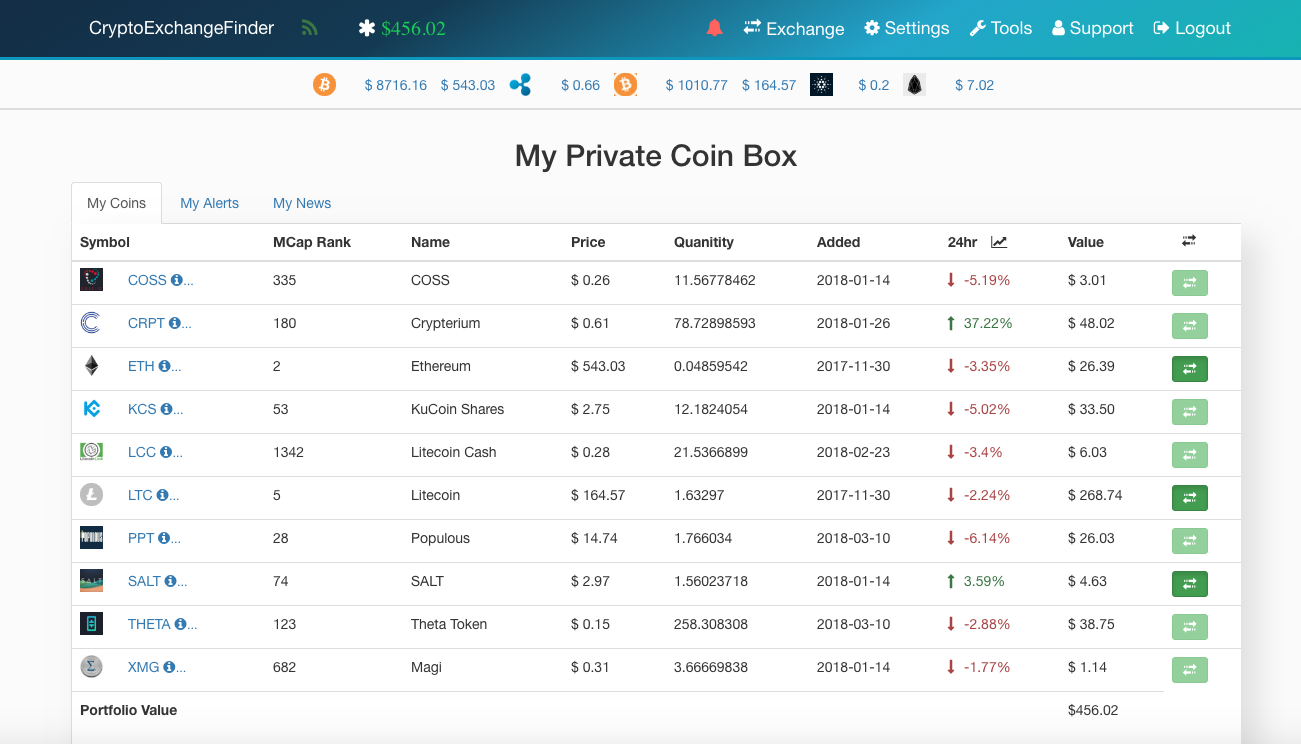Click the 258.308308 quantity cell
The height and width of the screenshot is (744, 1301).
711,624
